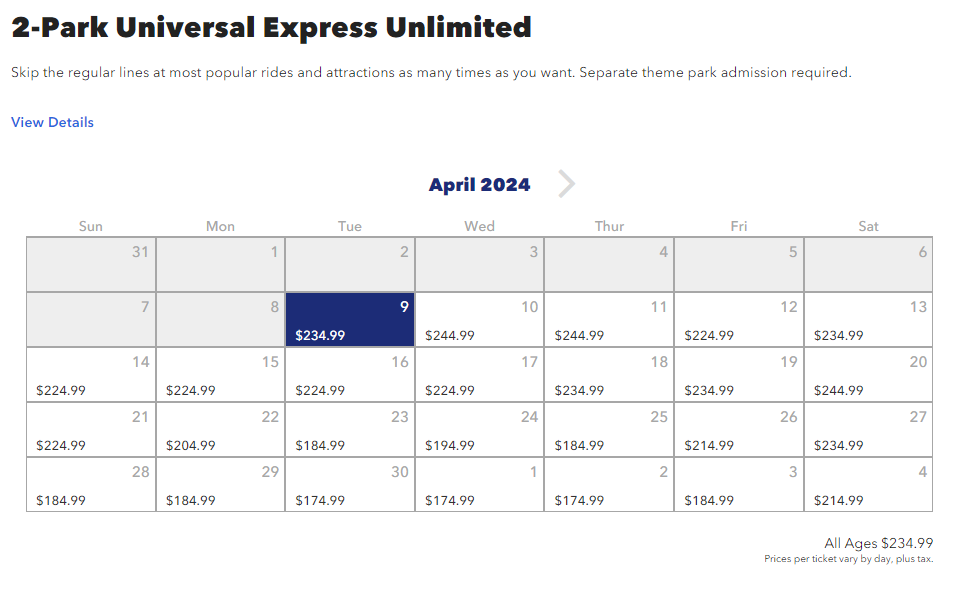Open the View Details link
Viewport: 969px width, 590px height.
click(52, 122)
